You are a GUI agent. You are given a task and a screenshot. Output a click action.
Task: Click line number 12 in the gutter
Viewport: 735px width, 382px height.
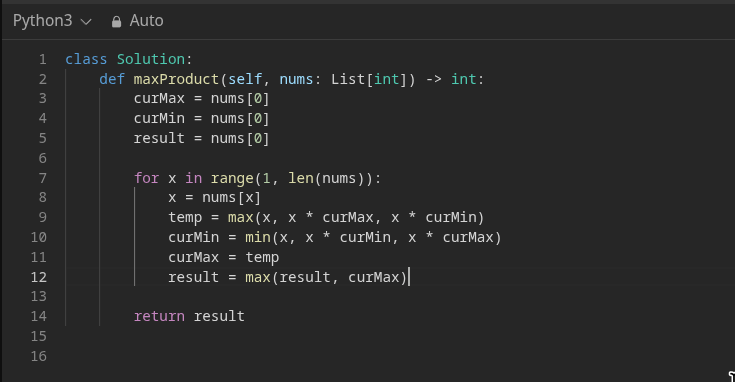[39, 277]
